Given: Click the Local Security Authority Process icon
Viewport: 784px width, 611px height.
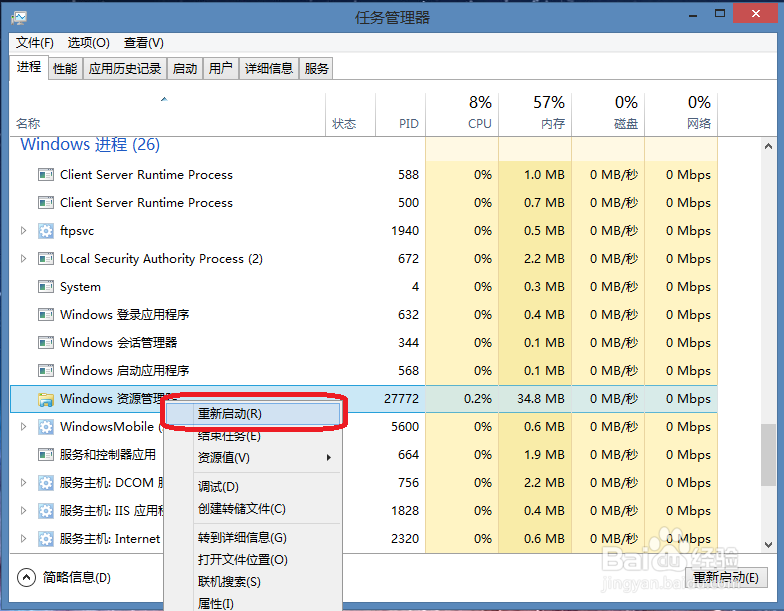Looking at the screenshot, I should tap(46, 258).
